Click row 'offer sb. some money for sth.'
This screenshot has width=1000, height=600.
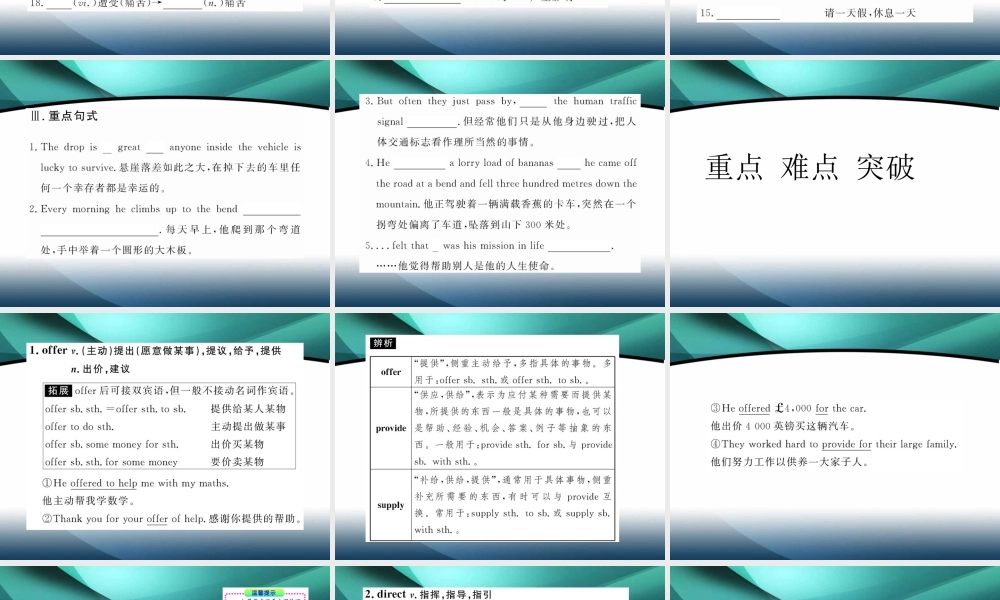click(112, 444)
